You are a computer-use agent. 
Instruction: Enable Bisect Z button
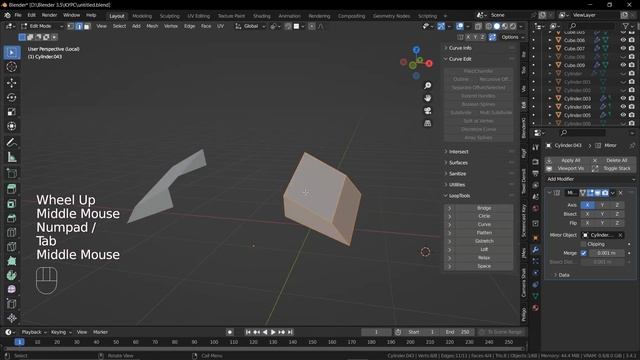click(617, 214)
